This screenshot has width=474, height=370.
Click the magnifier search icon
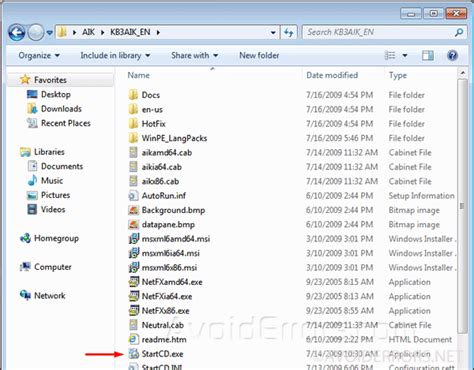pos(459,32)
